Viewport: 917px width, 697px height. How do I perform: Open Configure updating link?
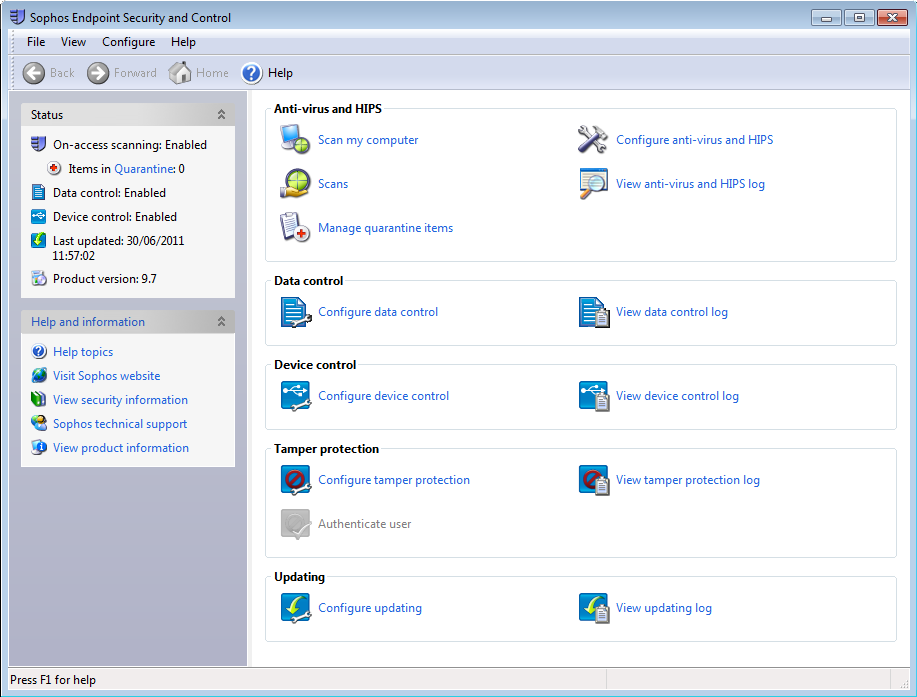click(x=370, y=608)
